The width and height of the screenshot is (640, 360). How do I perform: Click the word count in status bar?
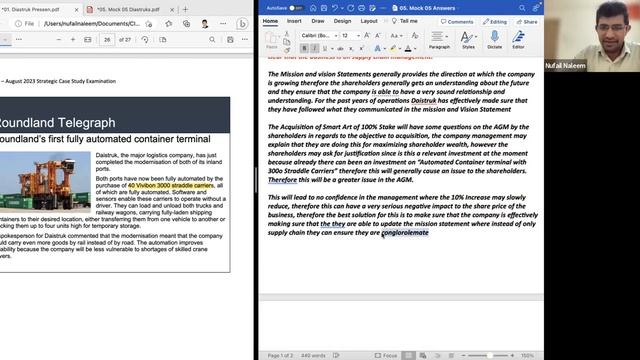tap(313, 356)
